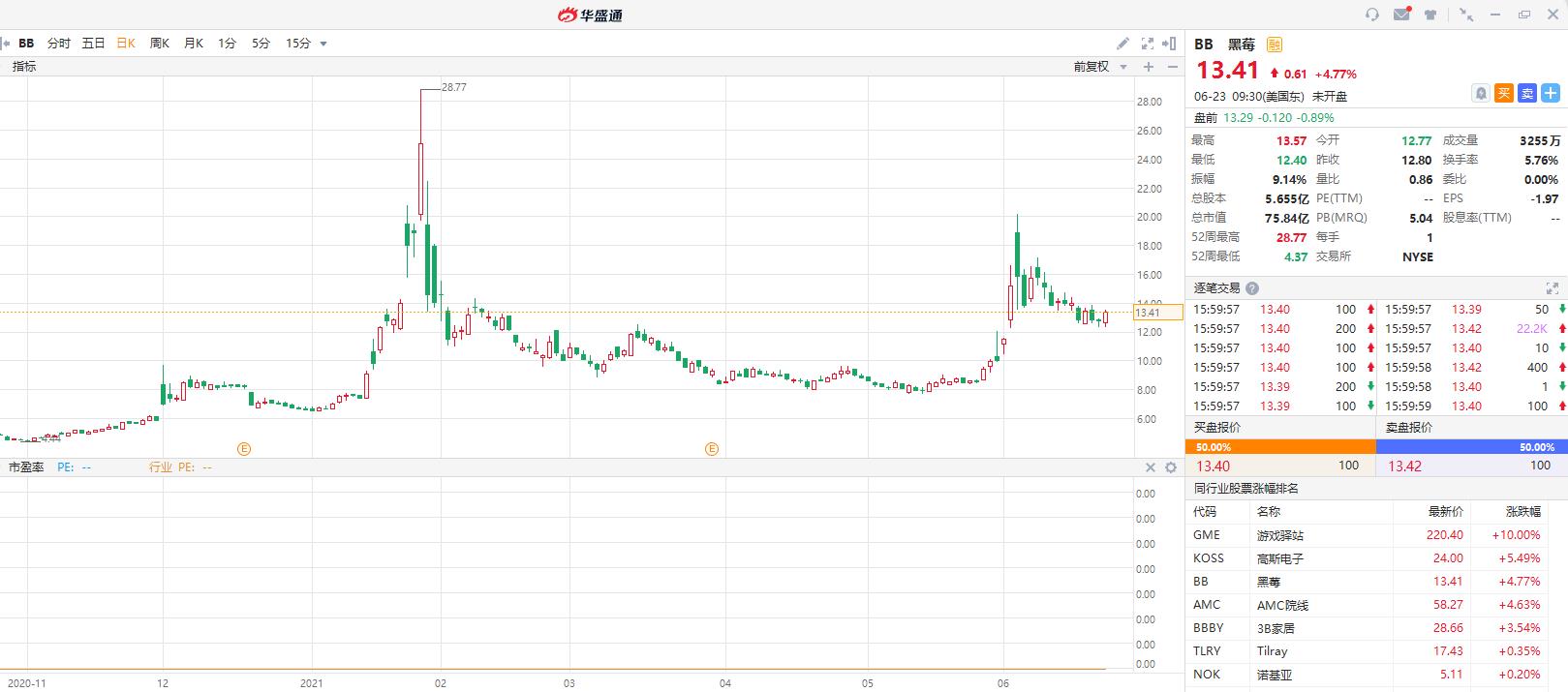
Task: Select the 15分 fifteen-minute chart tab
Action: [x=298, y=44]
